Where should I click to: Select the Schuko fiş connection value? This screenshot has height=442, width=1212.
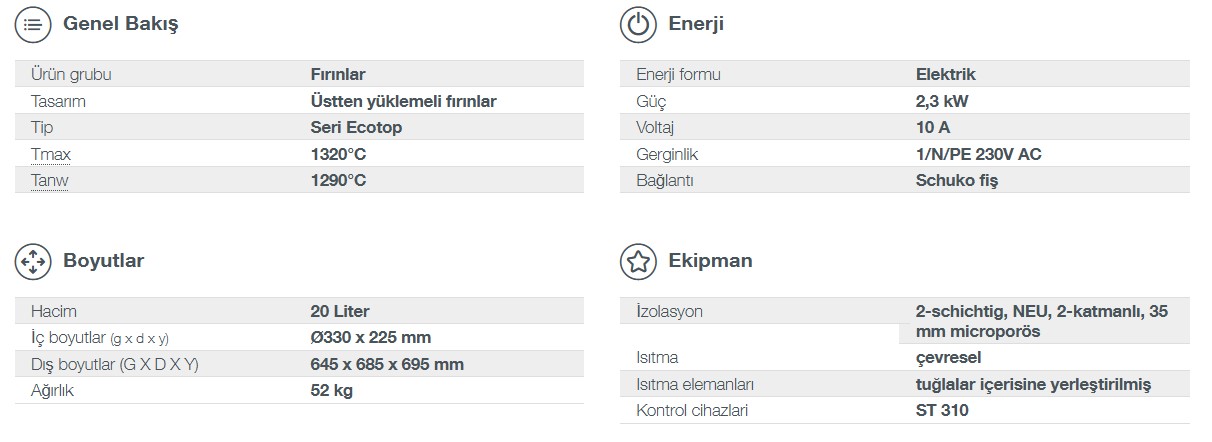coord(957,181)
